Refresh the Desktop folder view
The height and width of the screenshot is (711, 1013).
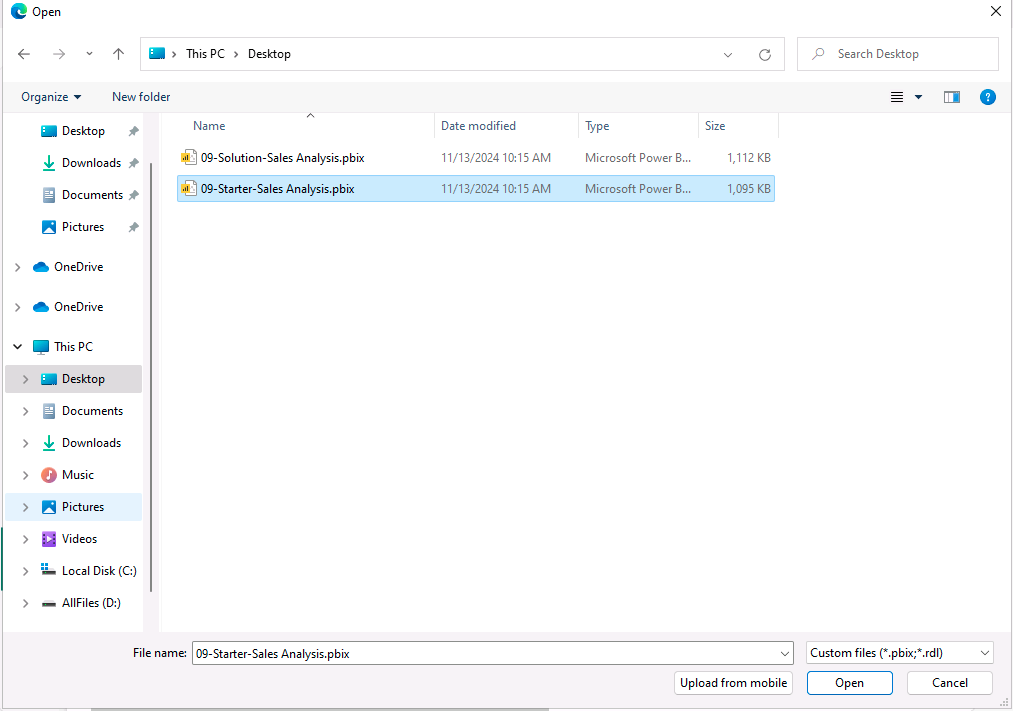pyautogui.click(x=765, y=55)
